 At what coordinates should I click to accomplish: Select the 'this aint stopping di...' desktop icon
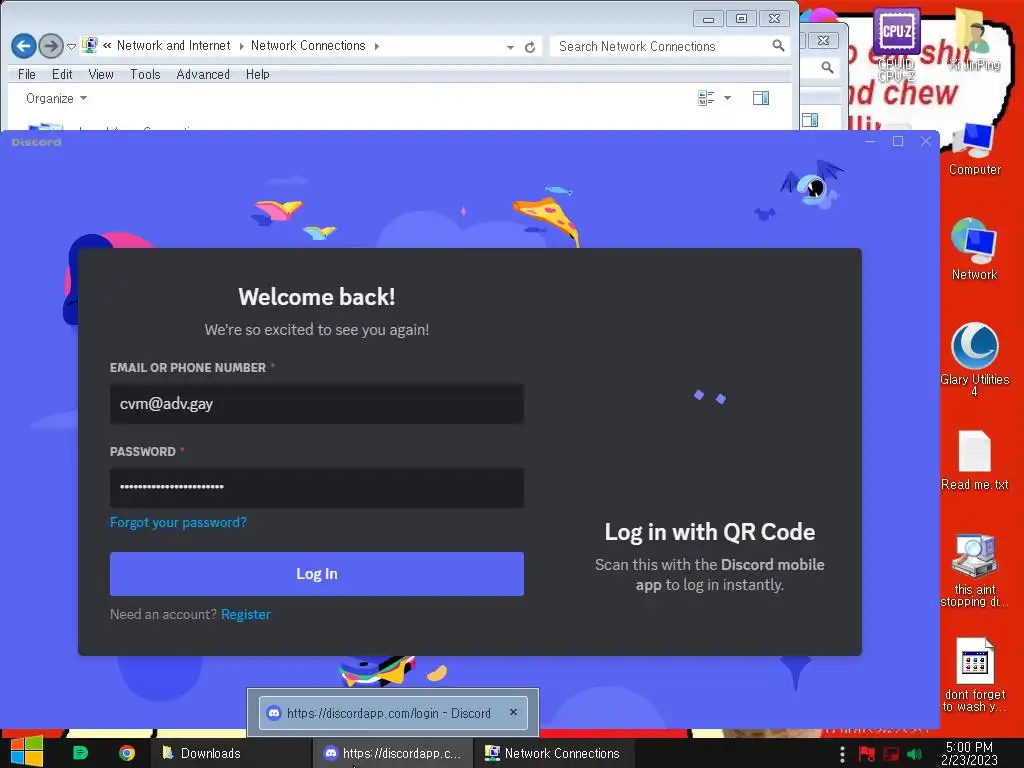pos(974,570)
